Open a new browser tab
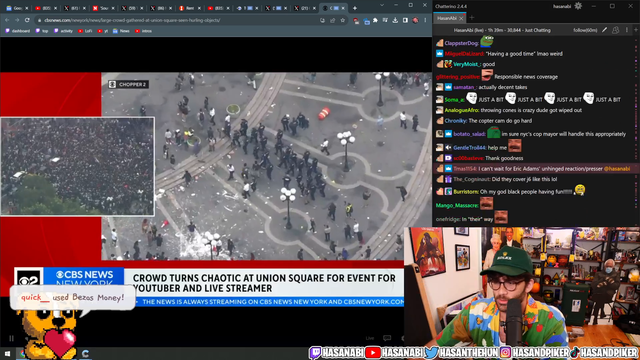Viewport: 640px width, 360px height. coord(355,8)
